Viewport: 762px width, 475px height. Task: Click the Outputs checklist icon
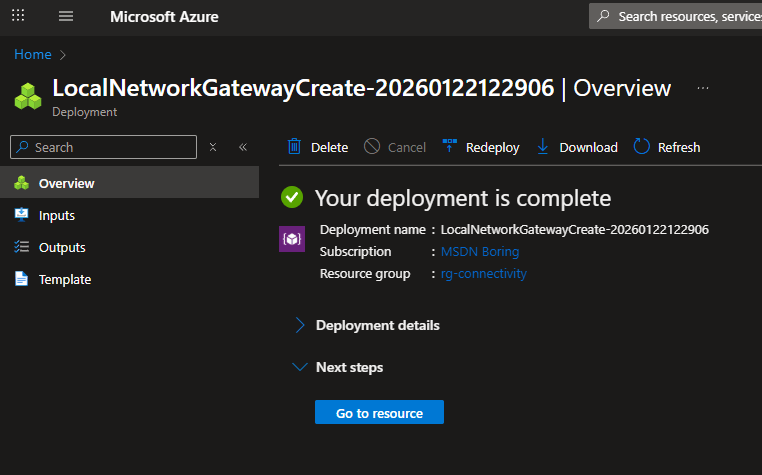(21, 246)
